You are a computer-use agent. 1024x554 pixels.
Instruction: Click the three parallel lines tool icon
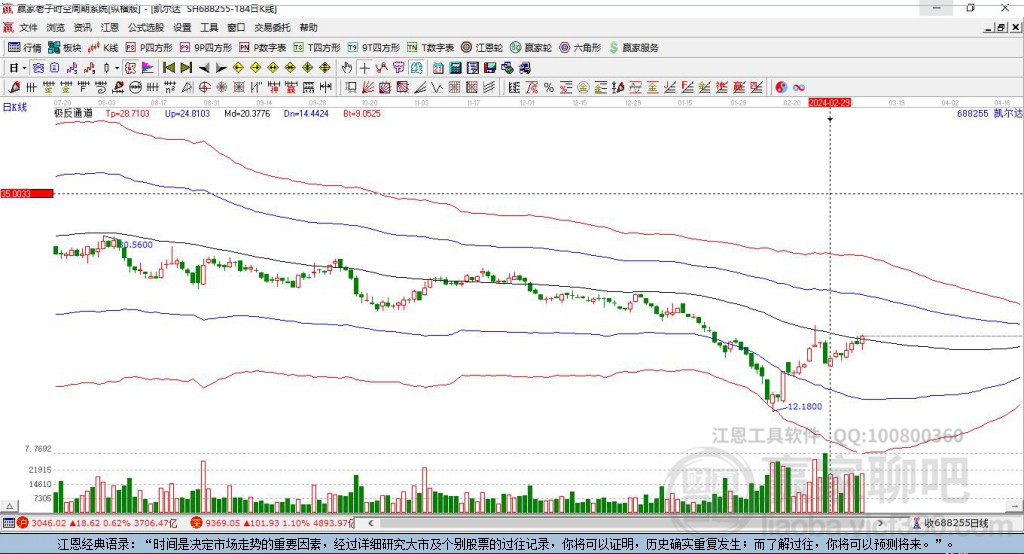tap(489, 88)
